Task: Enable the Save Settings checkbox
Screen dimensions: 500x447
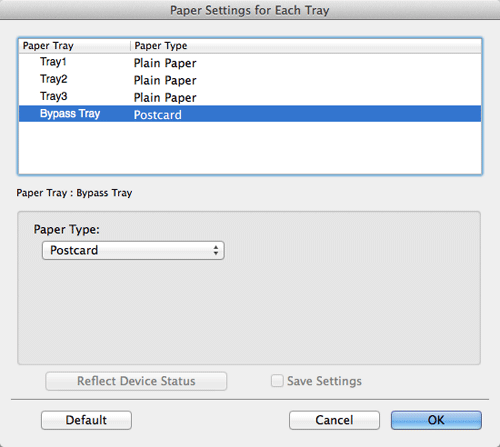Action: (277, 381)
